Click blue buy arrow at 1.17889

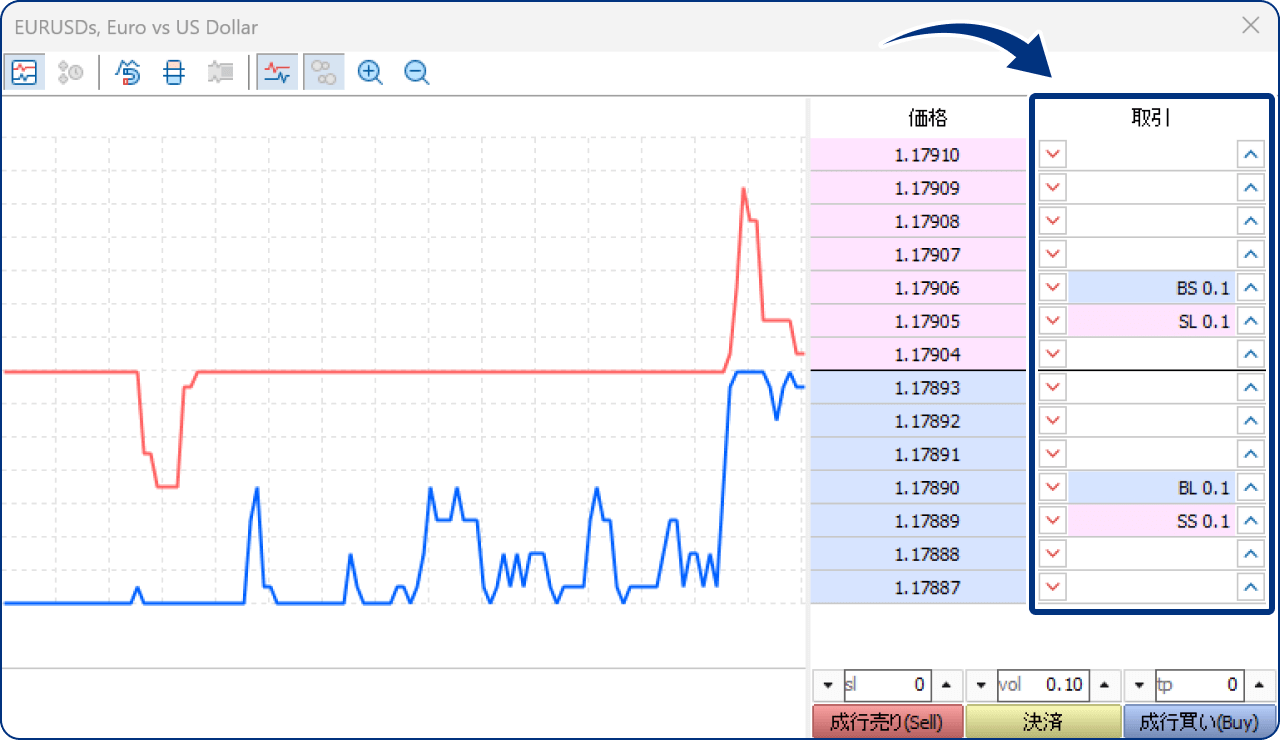[x=1250, y=521]
